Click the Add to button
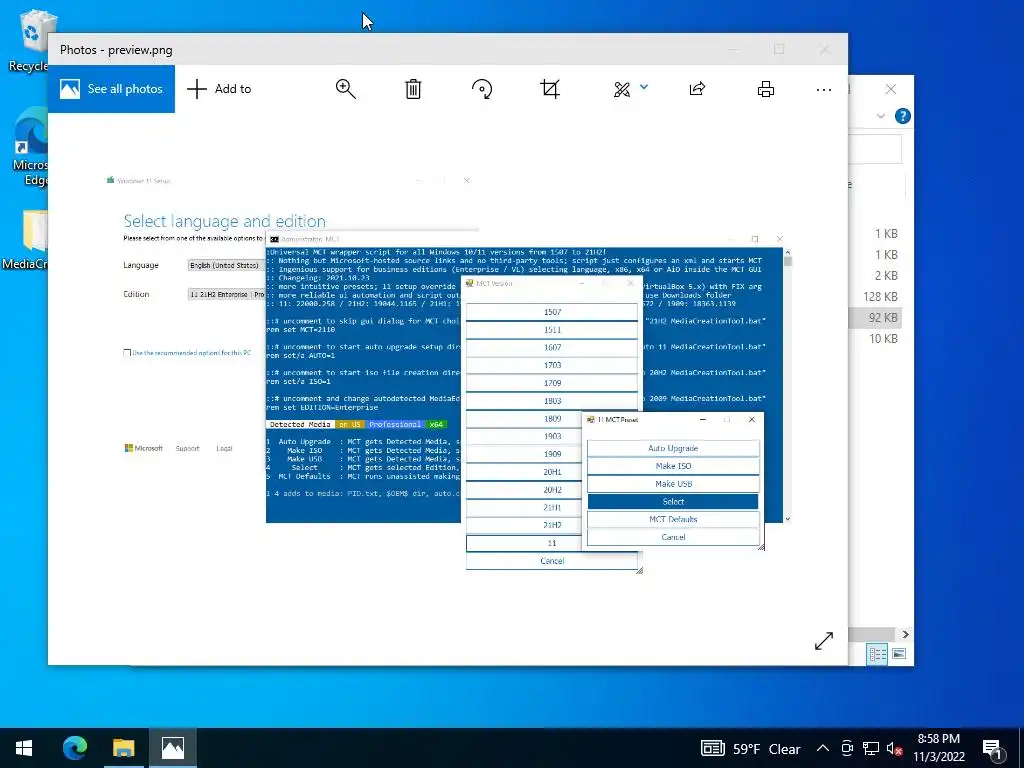Viewport: 1024px width, 768px height. click(219, 89)
